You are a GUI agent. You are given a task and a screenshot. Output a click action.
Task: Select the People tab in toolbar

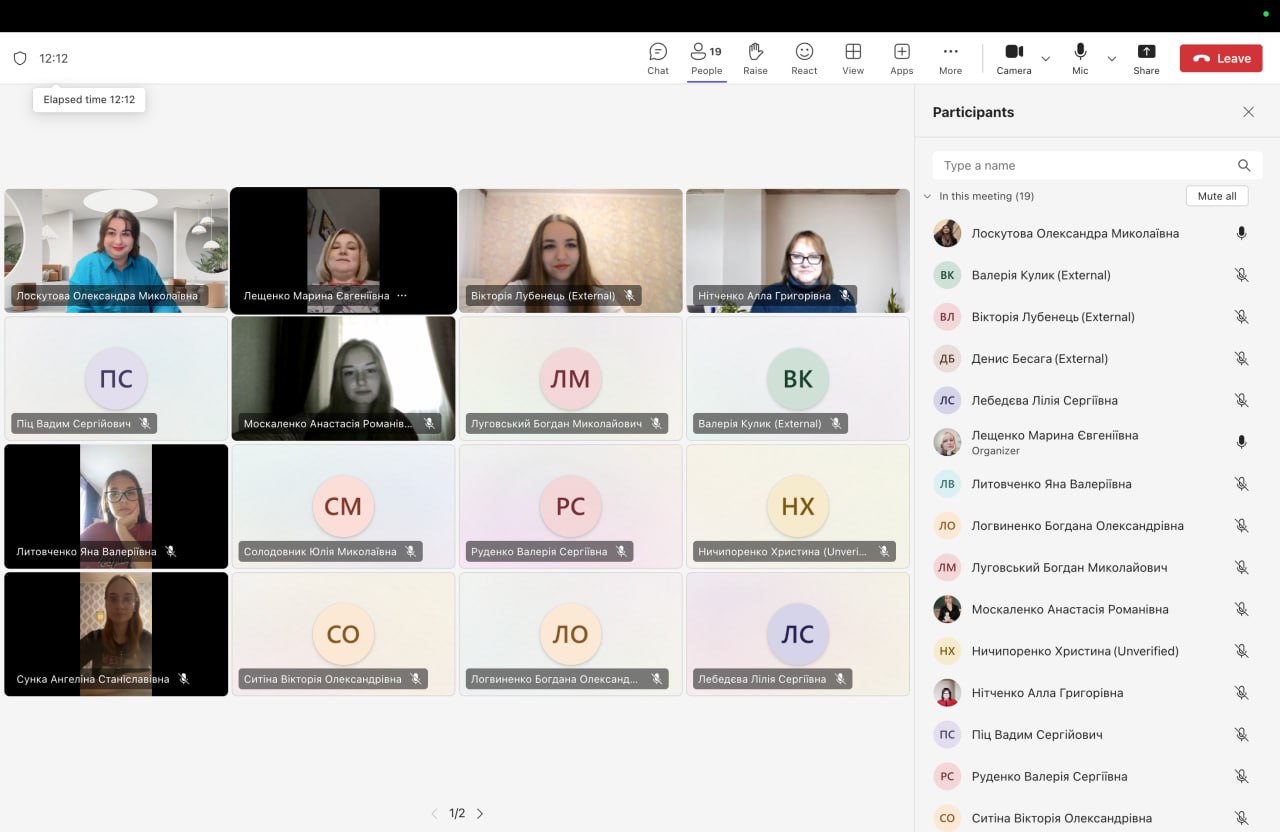[x=706, y=58]
